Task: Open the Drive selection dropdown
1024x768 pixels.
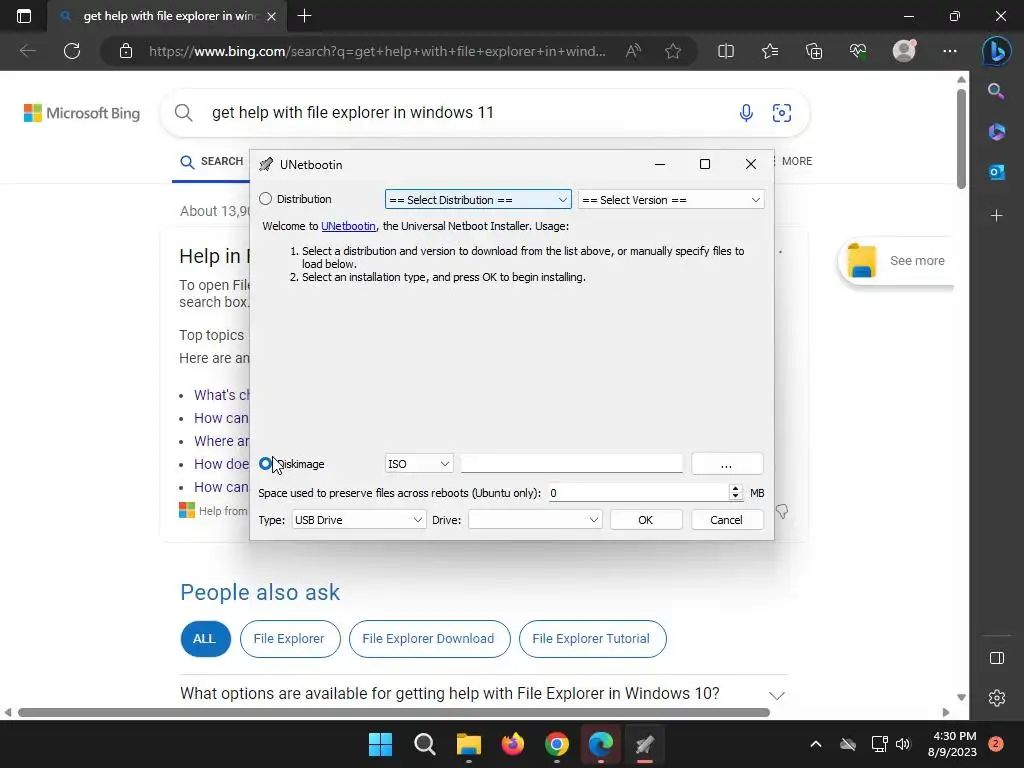Action: pyautogui.click(x=535, y=520)
